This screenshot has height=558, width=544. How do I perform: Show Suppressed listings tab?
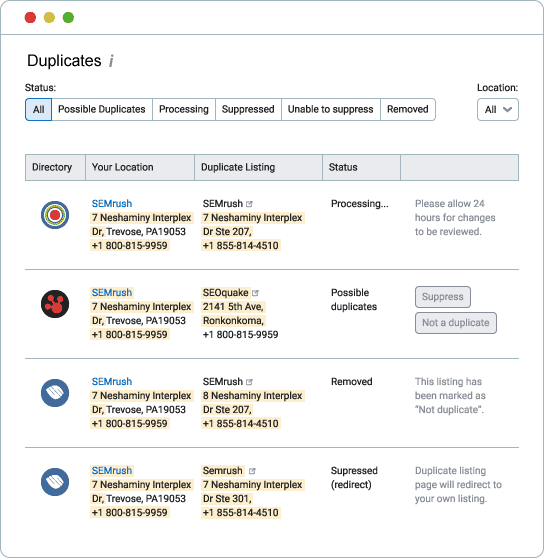tap(248, 110)
